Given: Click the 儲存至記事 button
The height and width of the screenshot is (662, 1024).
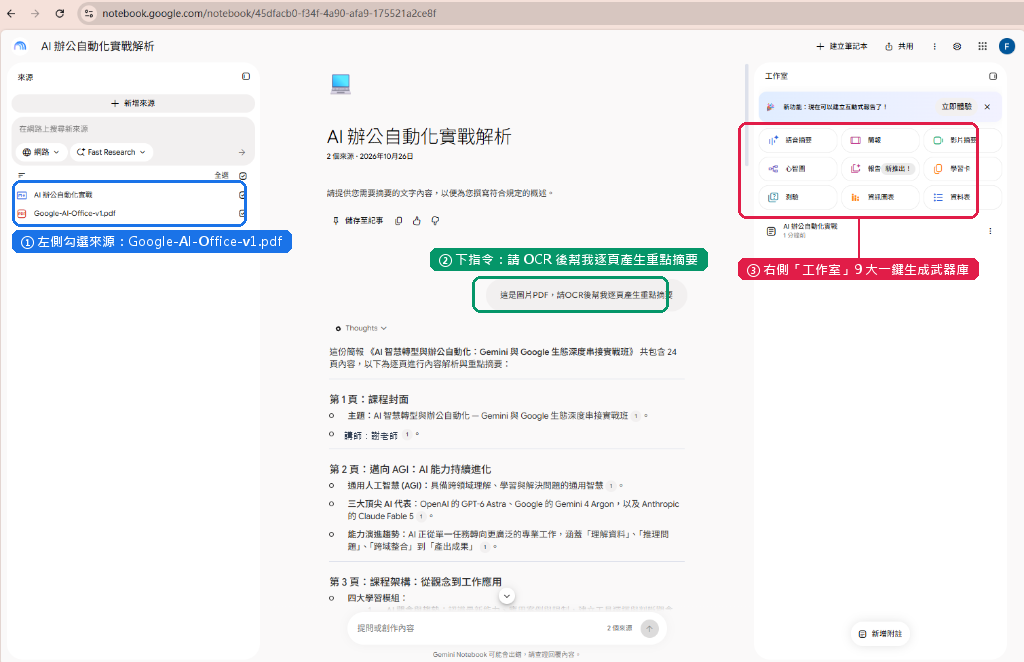Looking at the screenshot, I should pyautogui.click(x=358, y=221).
